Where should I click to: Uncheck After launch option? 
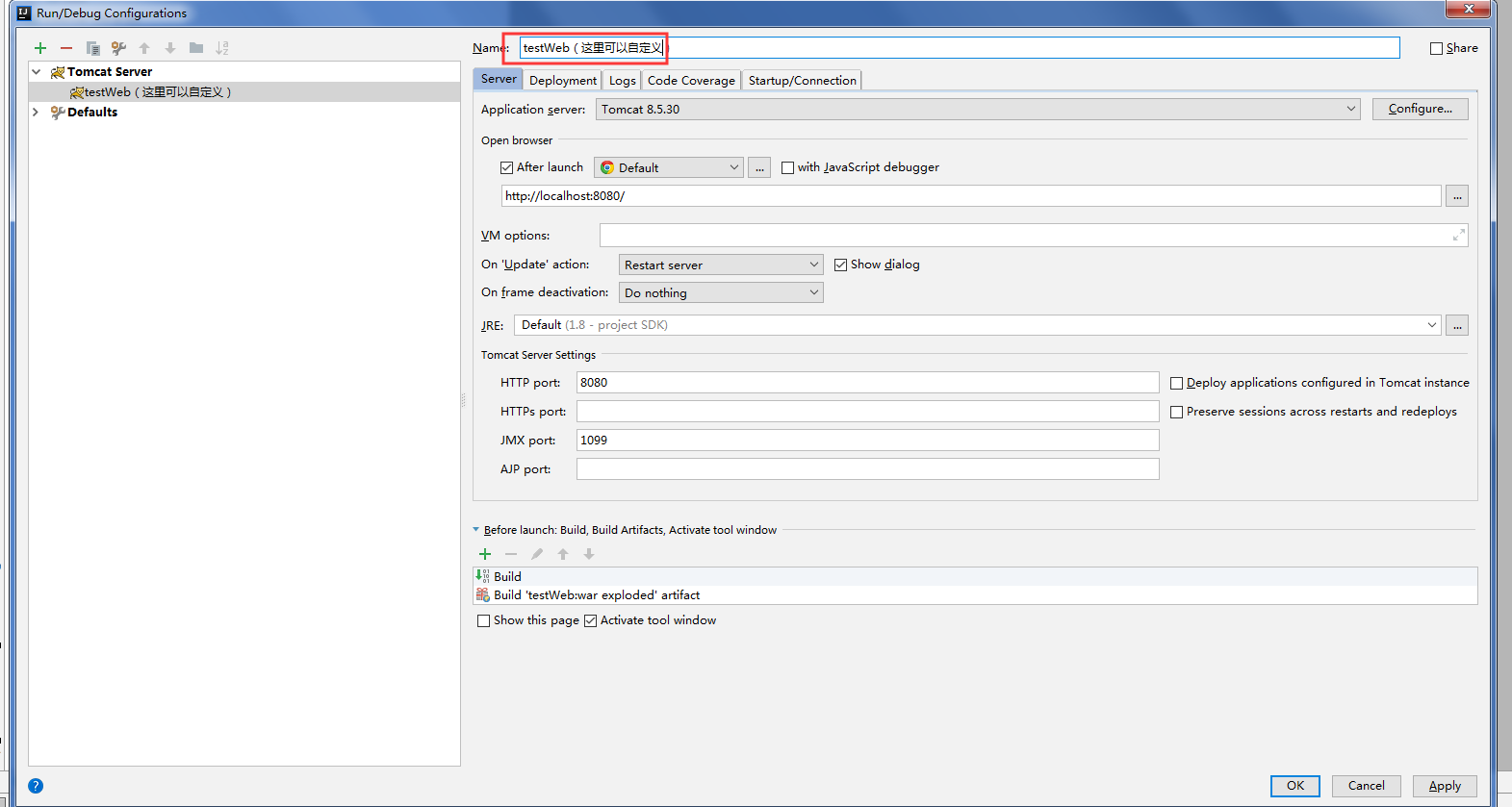point(506,167)
